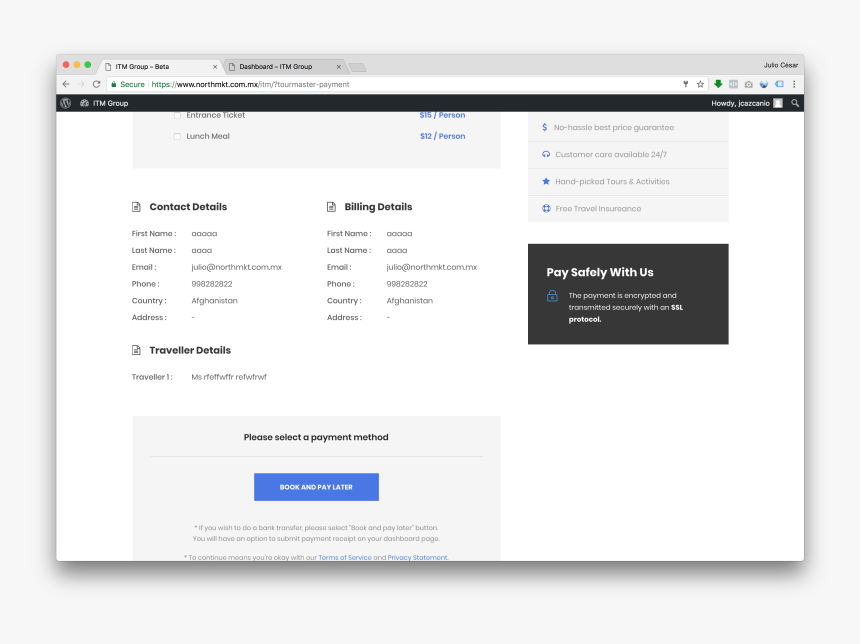Click the Billing Details document icon
This screenshot has height=644, width=860.
[331, 207]
